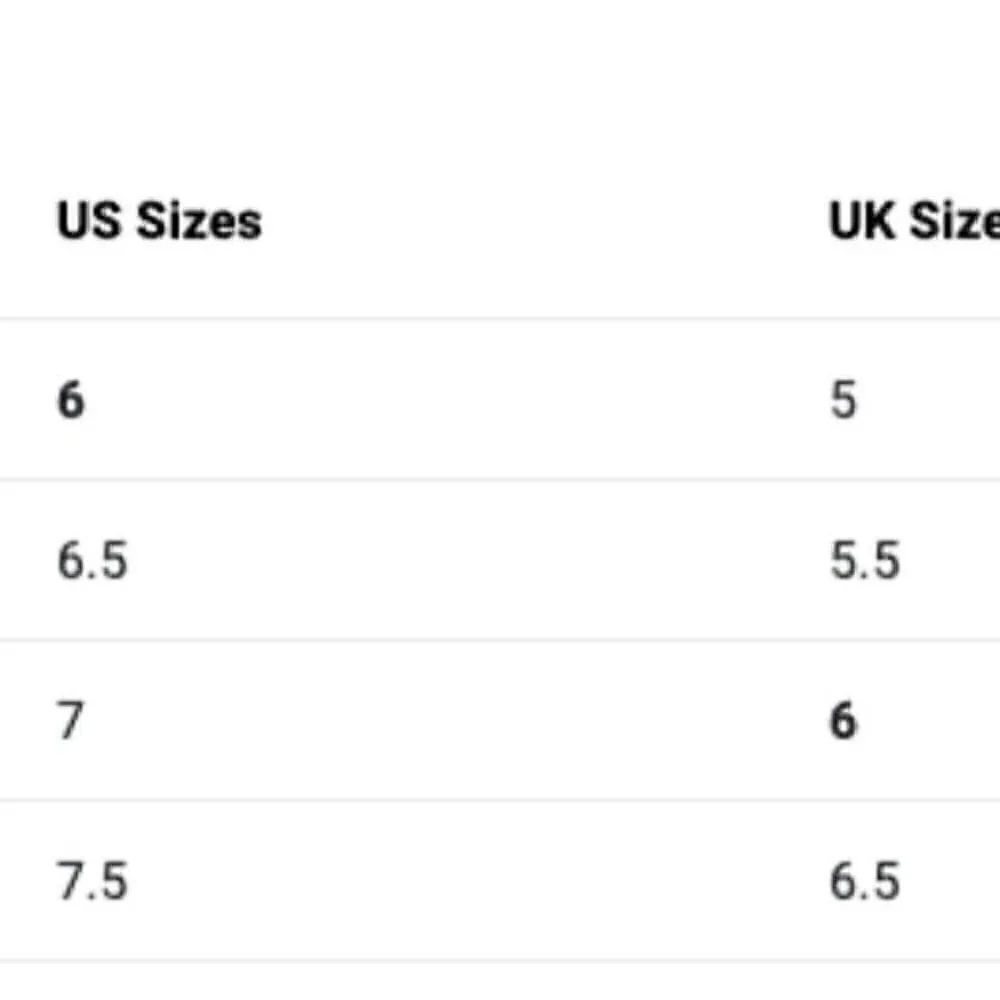The image size is (1000, 1000).
Task: Click UK size 5 in first row
Action: pyautogui.click(x=843, y=400)
